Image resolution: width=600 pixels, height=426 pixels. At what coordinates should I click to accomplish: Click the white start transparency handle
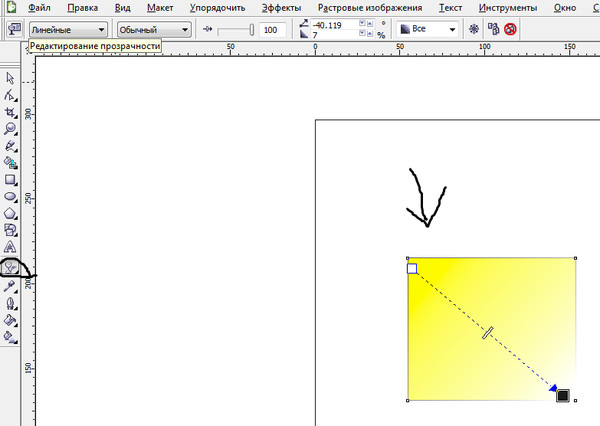tap(412, 269)
